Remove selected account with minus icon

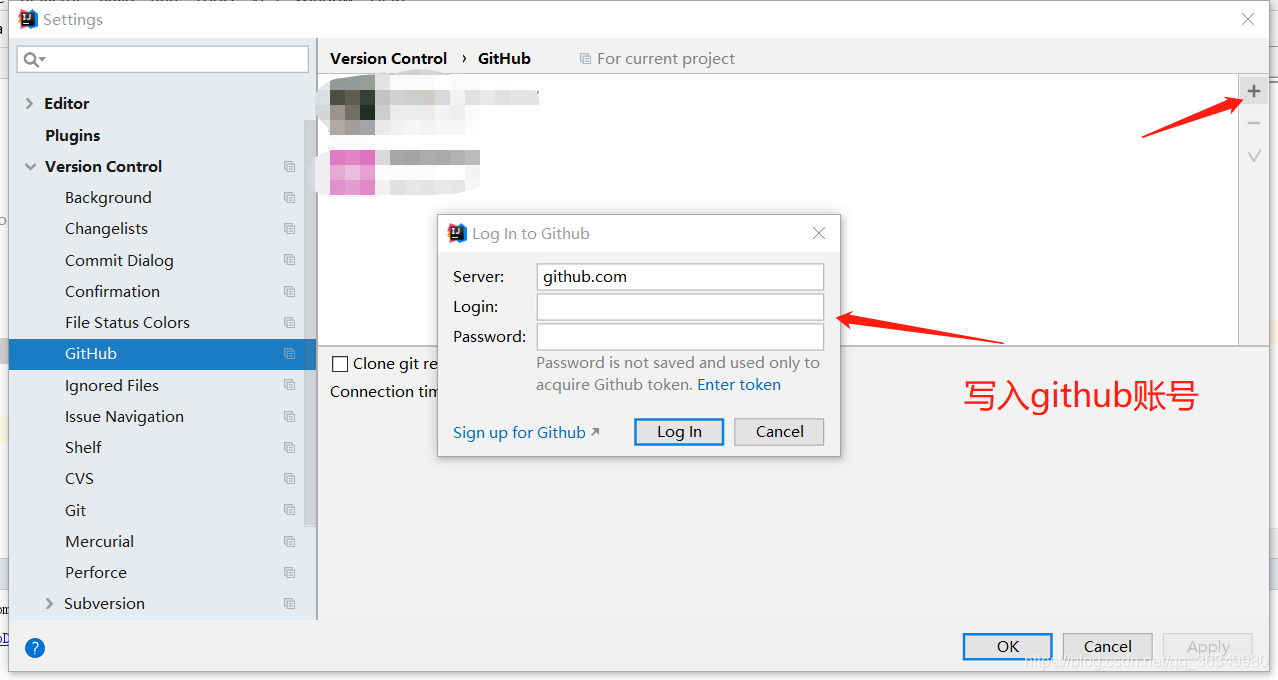[x=1254, y=123]
